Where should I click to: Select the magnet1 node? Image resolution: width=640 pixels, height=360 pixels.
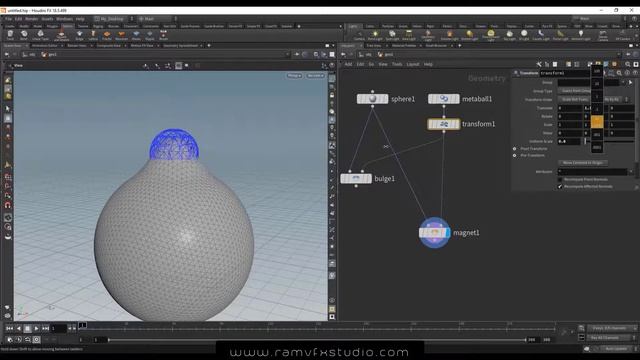[435, 232]
